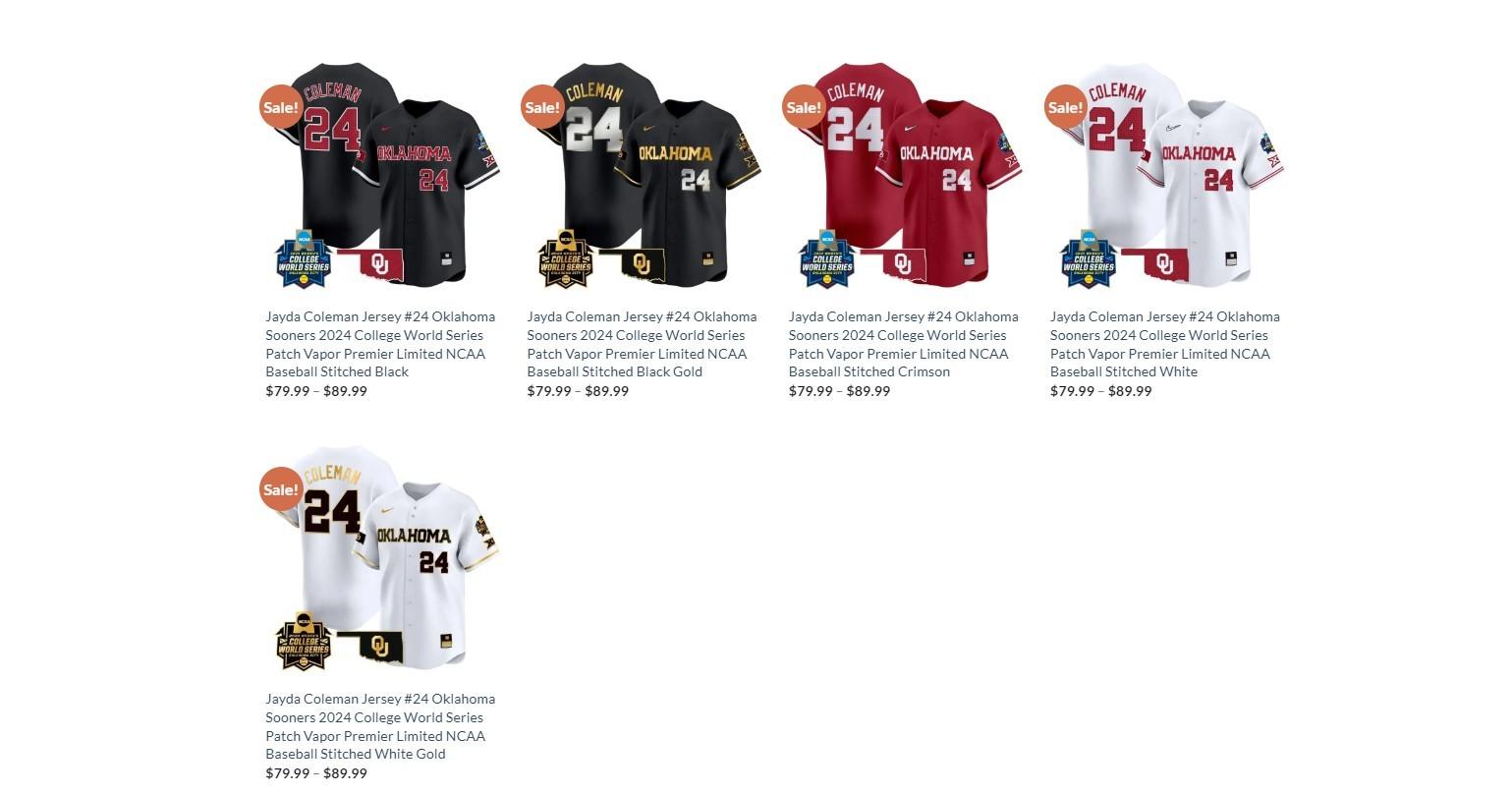Open the Stitched Black jersey title link
Viewport: 1512px width, 795px height.
point(380,344)
